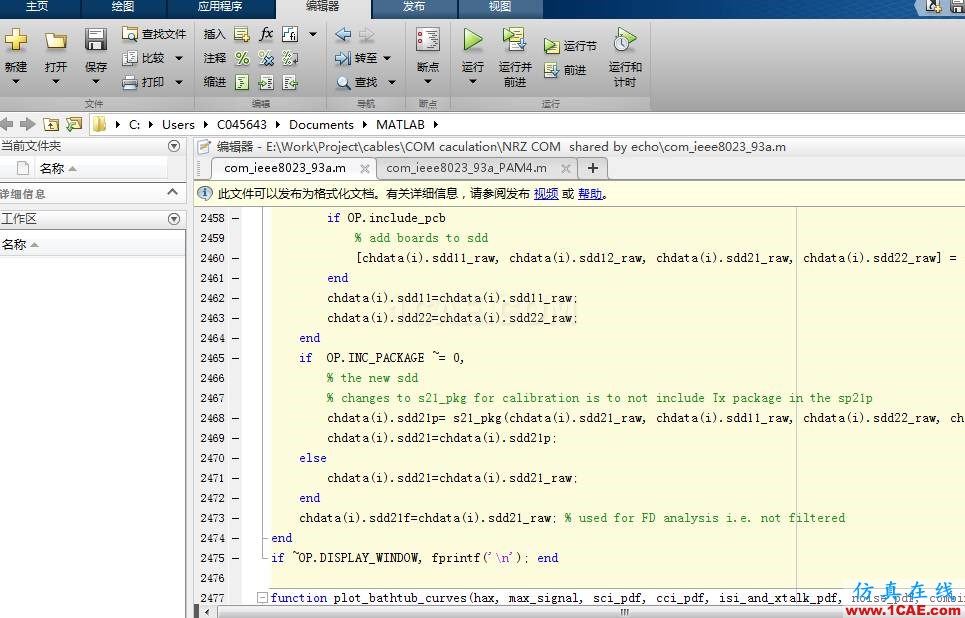Navigate forward with grey right arrow
The width and height of the screenshot is (965, 618).
pyautogui.click(x=366, y=34)
